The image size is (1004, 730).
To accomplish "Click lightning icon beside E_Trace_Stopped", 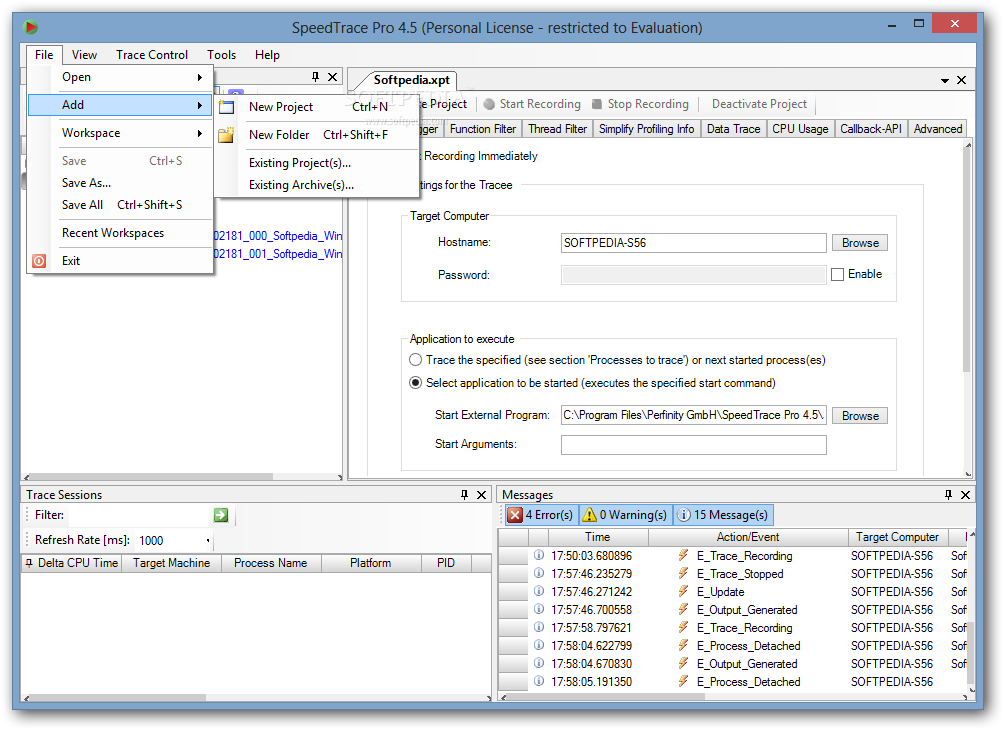I will [684, 573].
